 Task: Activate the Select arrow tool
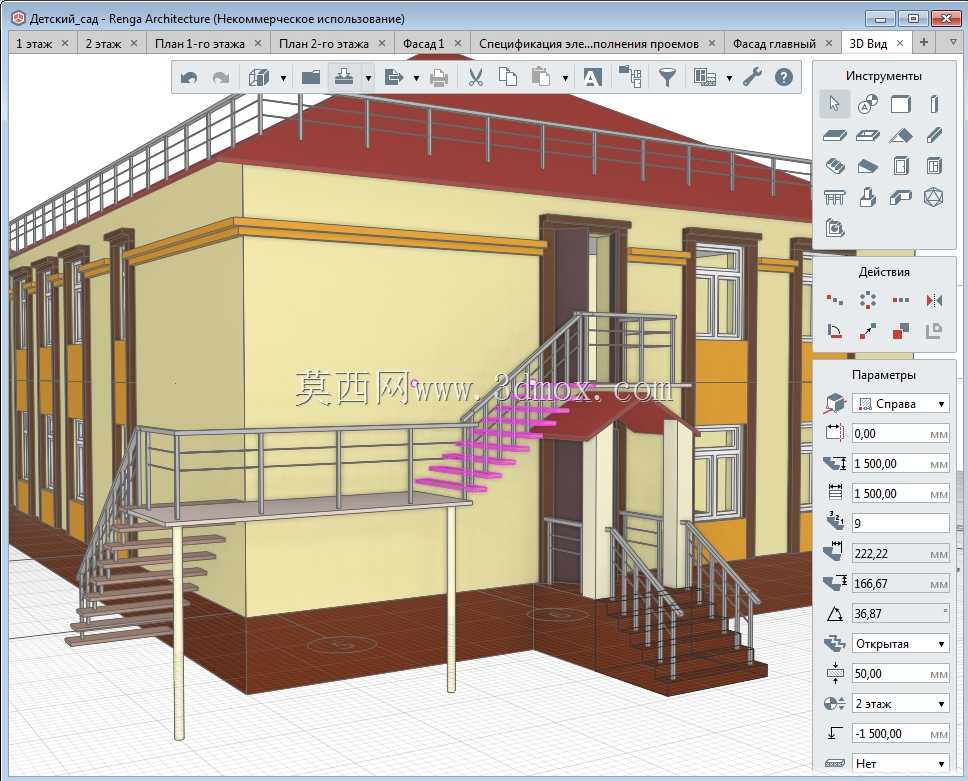(835, 104)
